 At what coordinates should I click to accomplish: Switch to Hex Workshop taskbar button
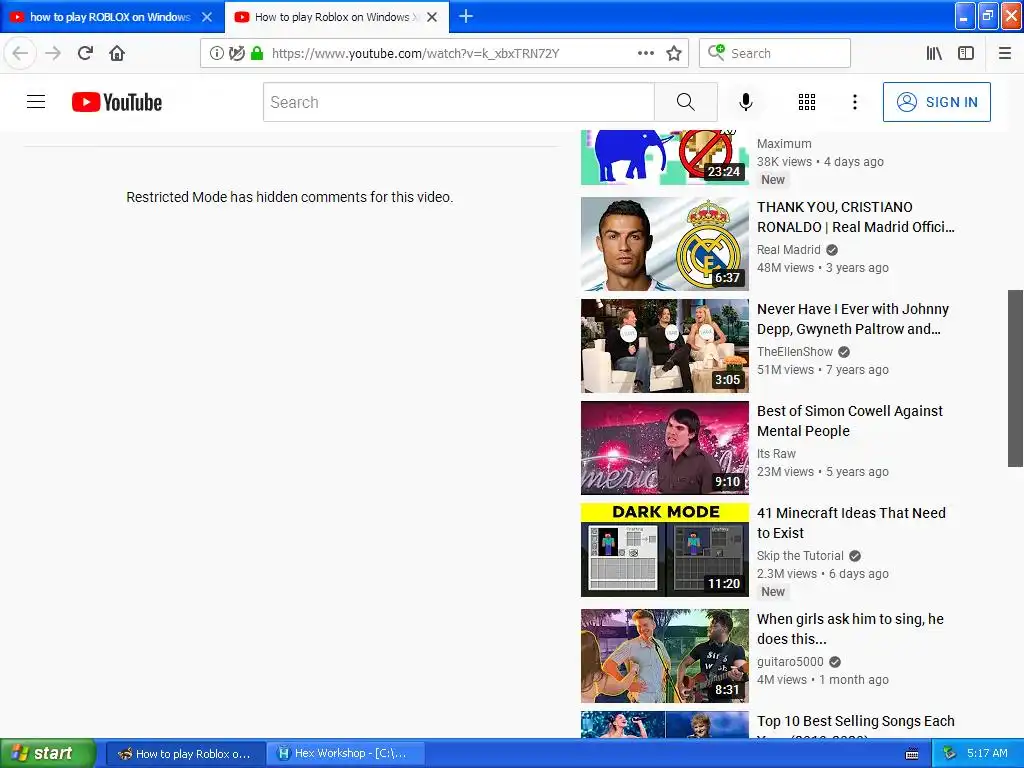[x=346, y=753]
